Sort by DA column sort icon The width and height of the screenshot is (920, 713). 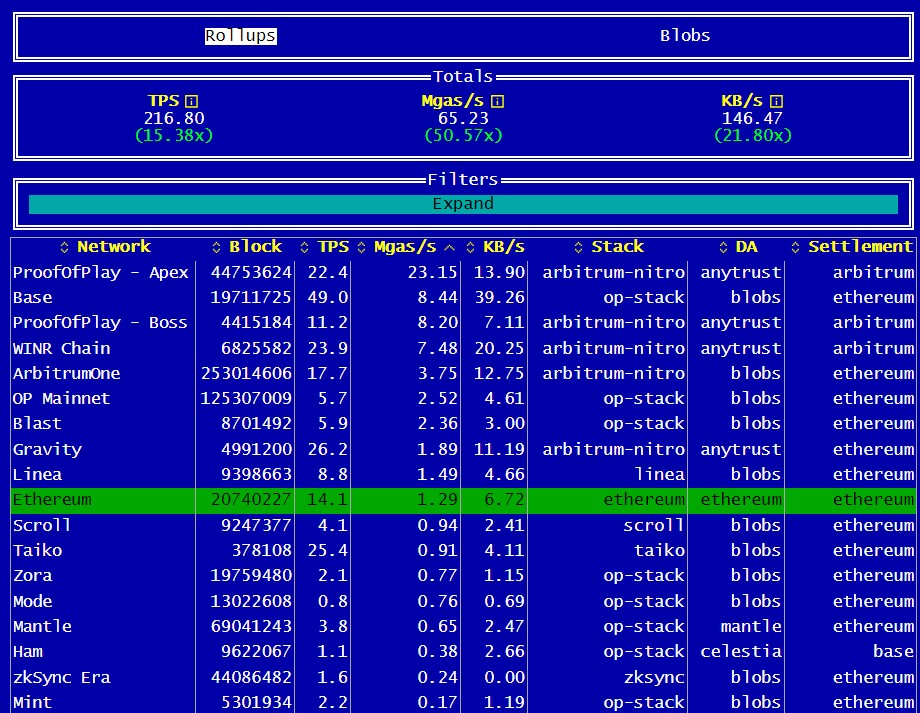point(723,247)
